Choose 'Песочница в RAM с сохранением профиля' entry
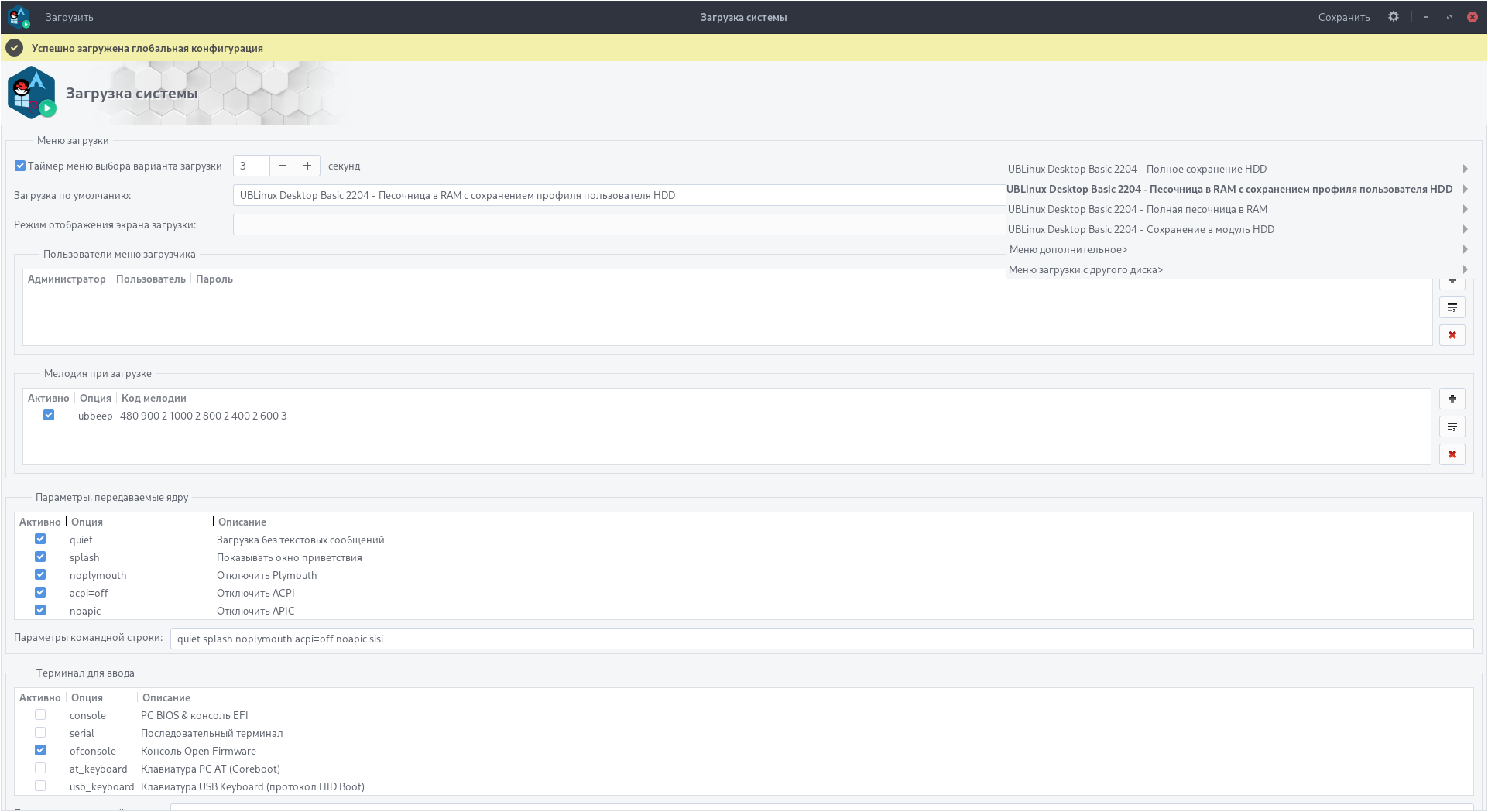 [x=1238, y=189]
